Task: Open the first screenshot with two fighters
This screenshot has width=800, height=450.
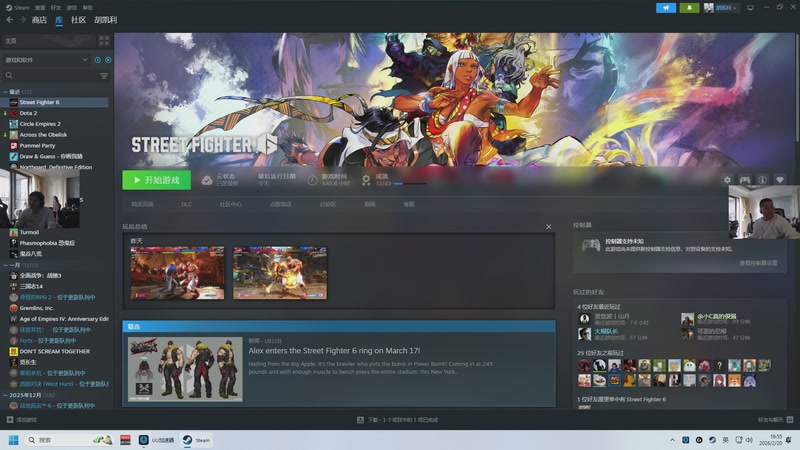Action: [177, 273]
